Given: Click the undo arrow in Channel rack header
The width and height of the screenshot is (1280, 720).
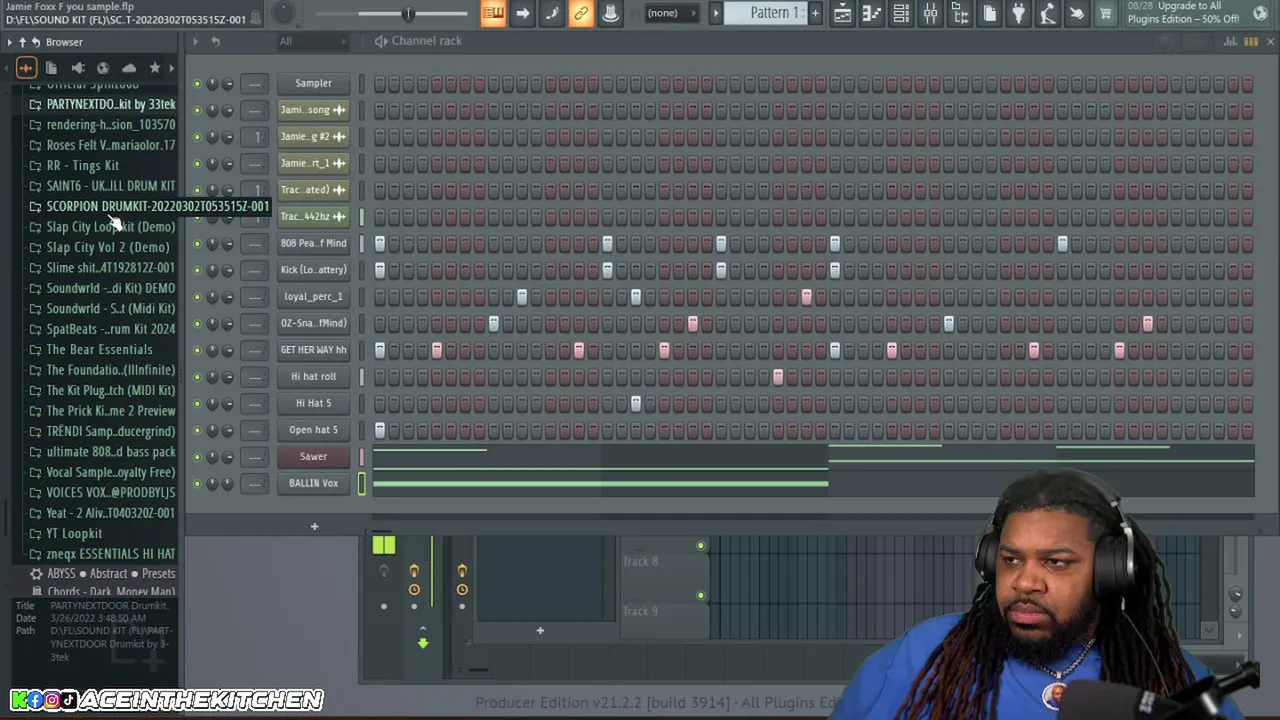Looking at the screenshot, I should pyautogui.click(x=215, y=41).
